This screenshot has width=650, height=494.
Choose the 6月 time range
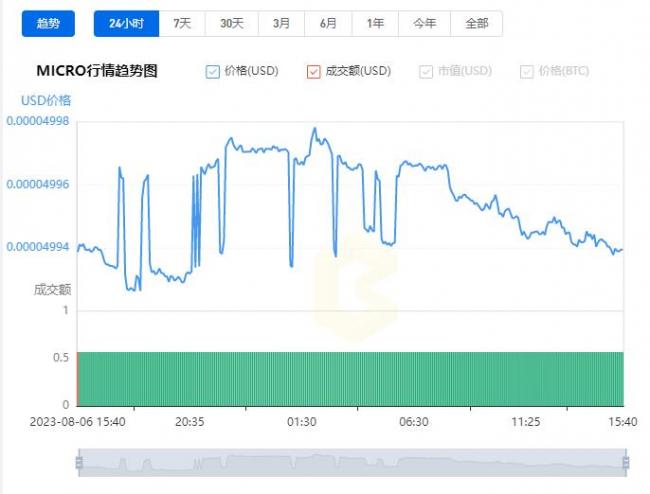pos(328,24)
